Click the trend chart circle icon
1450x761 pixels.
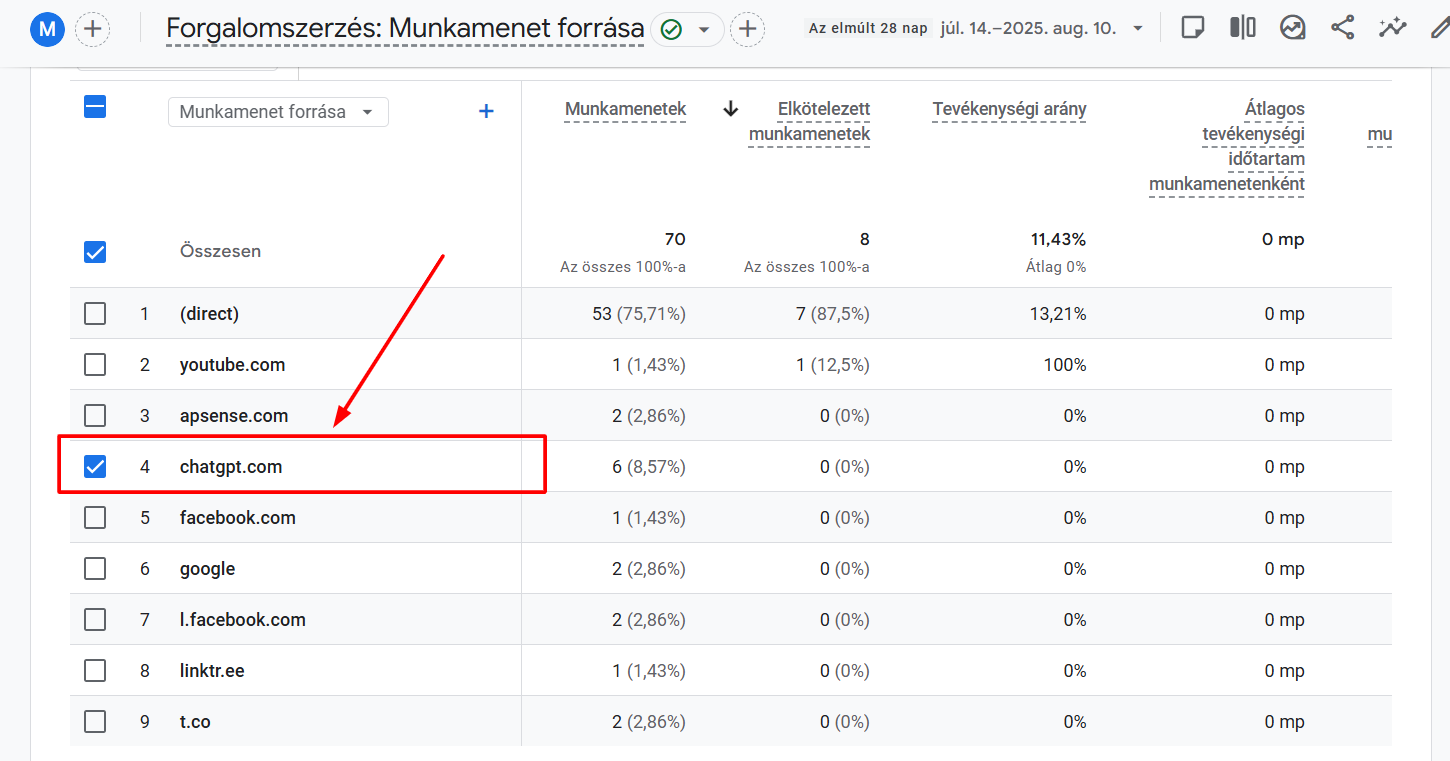pos(1292,28)
